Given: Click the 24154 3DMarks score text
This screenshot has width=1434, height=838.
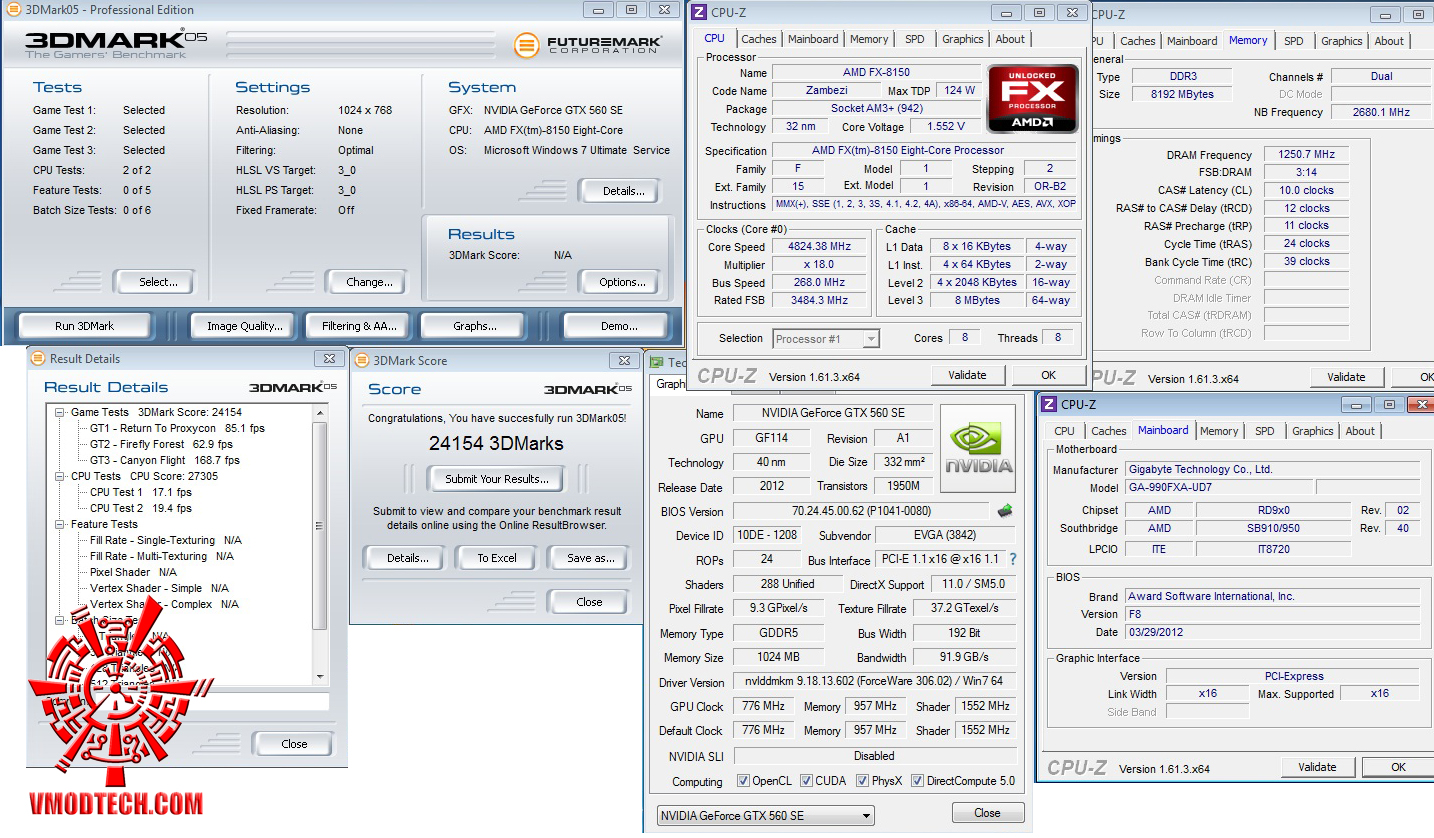Looking at the screenshot, I should coord(496,443).
